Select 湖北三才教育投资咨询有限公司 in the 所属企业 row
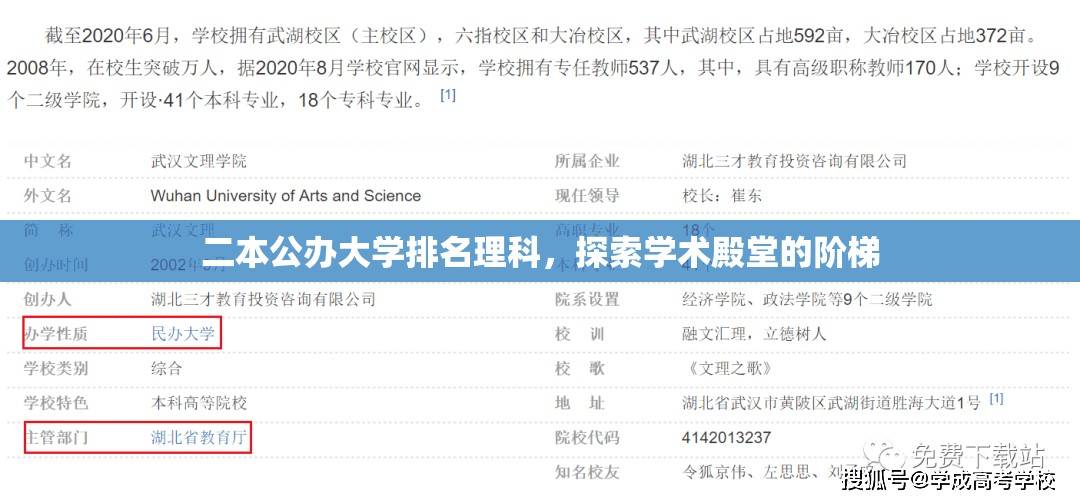Screen dimensions: 1080x503 (795, 162)
